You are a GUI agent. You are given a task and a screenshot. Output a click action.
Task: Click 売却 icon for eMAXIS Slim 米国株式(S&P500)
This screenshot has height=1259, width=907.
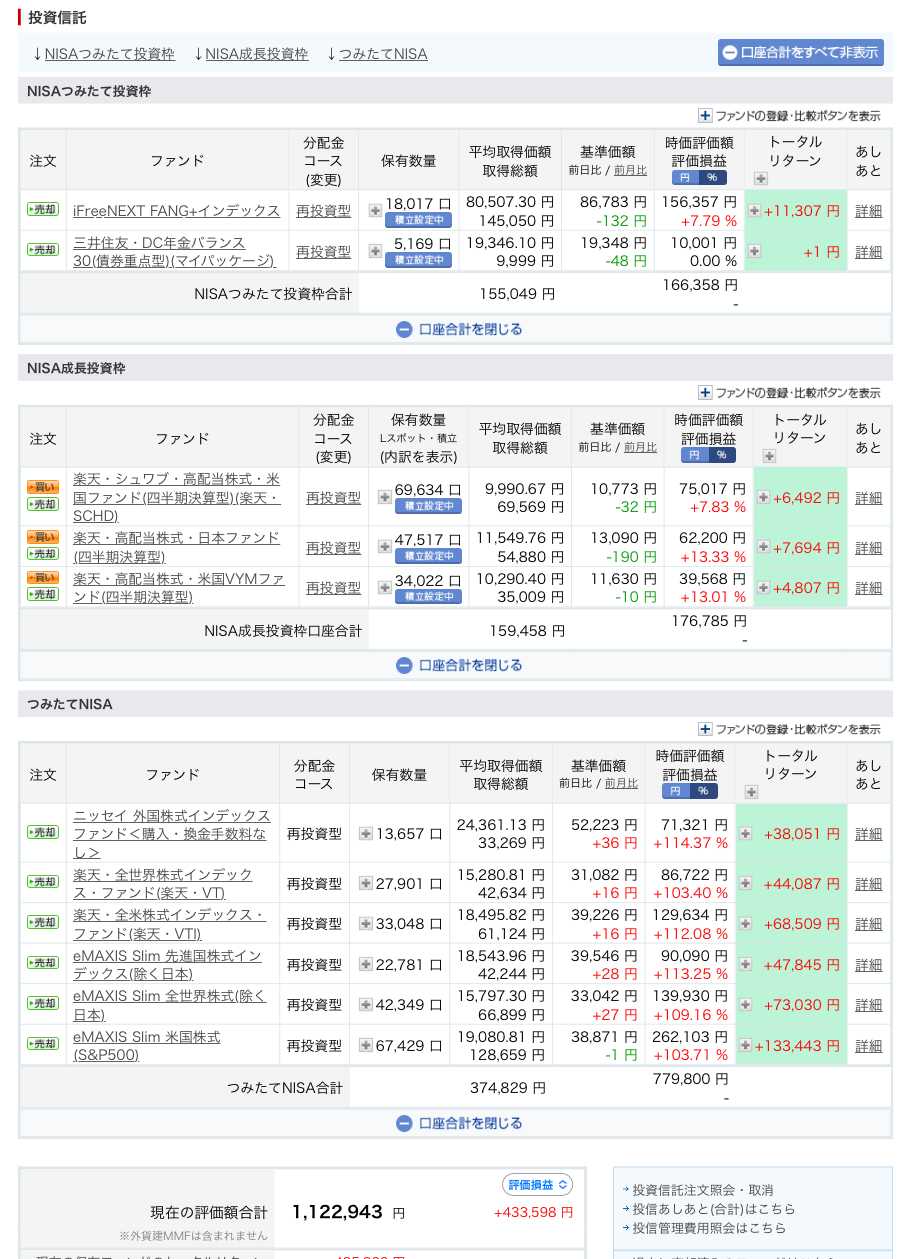pyautogui.click(x=43, y=1044)
